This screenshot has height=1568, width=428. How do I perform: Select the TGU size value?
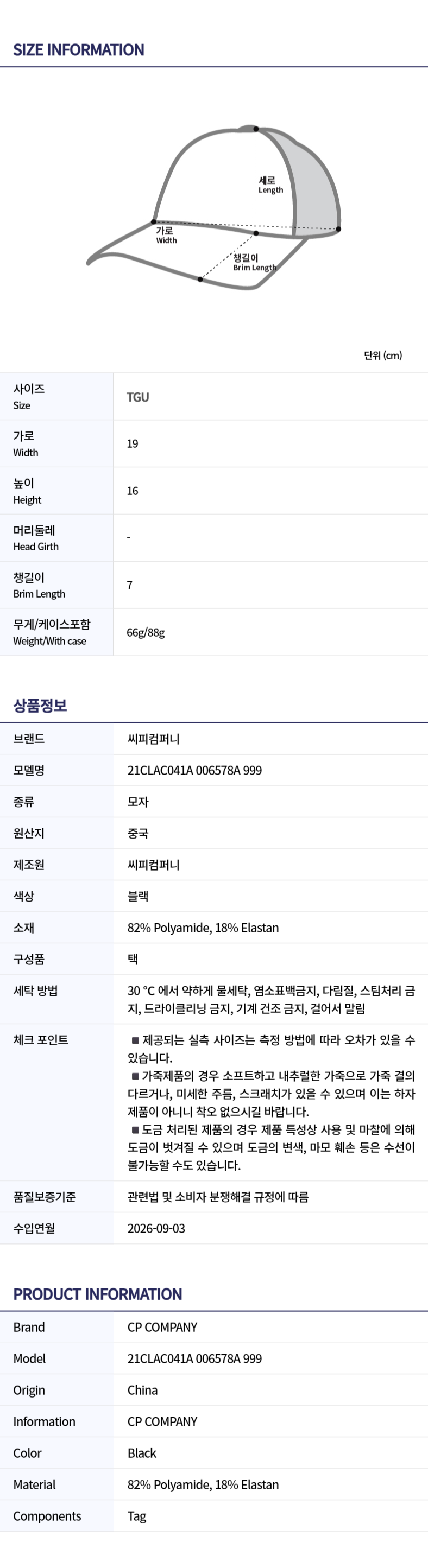137,397
